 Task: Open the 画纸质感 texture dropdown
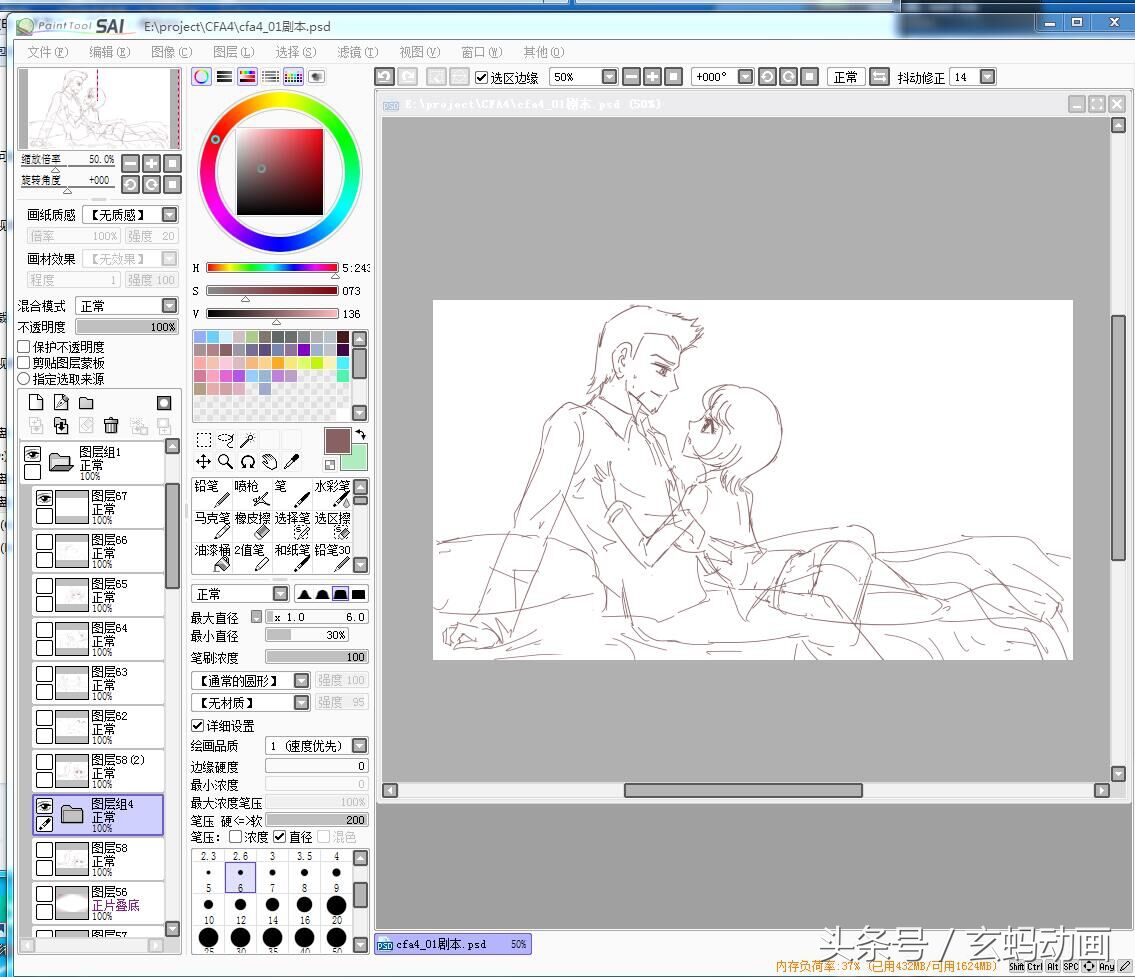169,215
